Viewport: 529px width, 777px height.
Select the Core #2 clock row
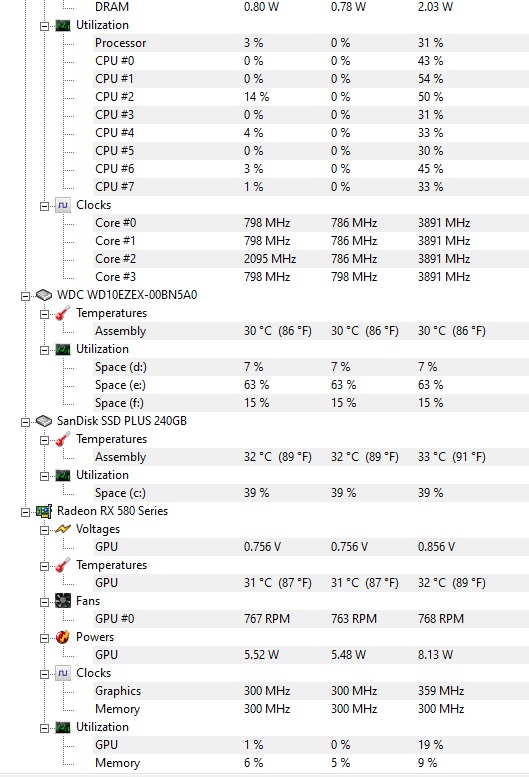(x=311, y=259)
